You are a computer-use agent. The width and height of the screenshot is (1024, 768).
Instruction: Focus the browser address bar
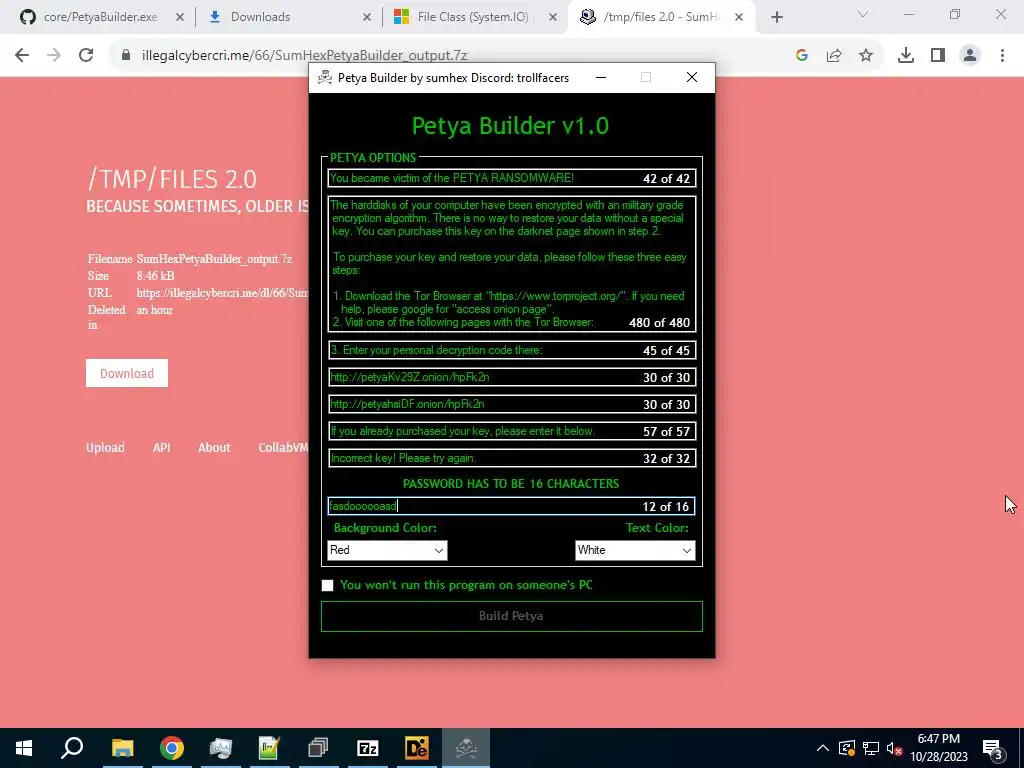tap(451, 56)
